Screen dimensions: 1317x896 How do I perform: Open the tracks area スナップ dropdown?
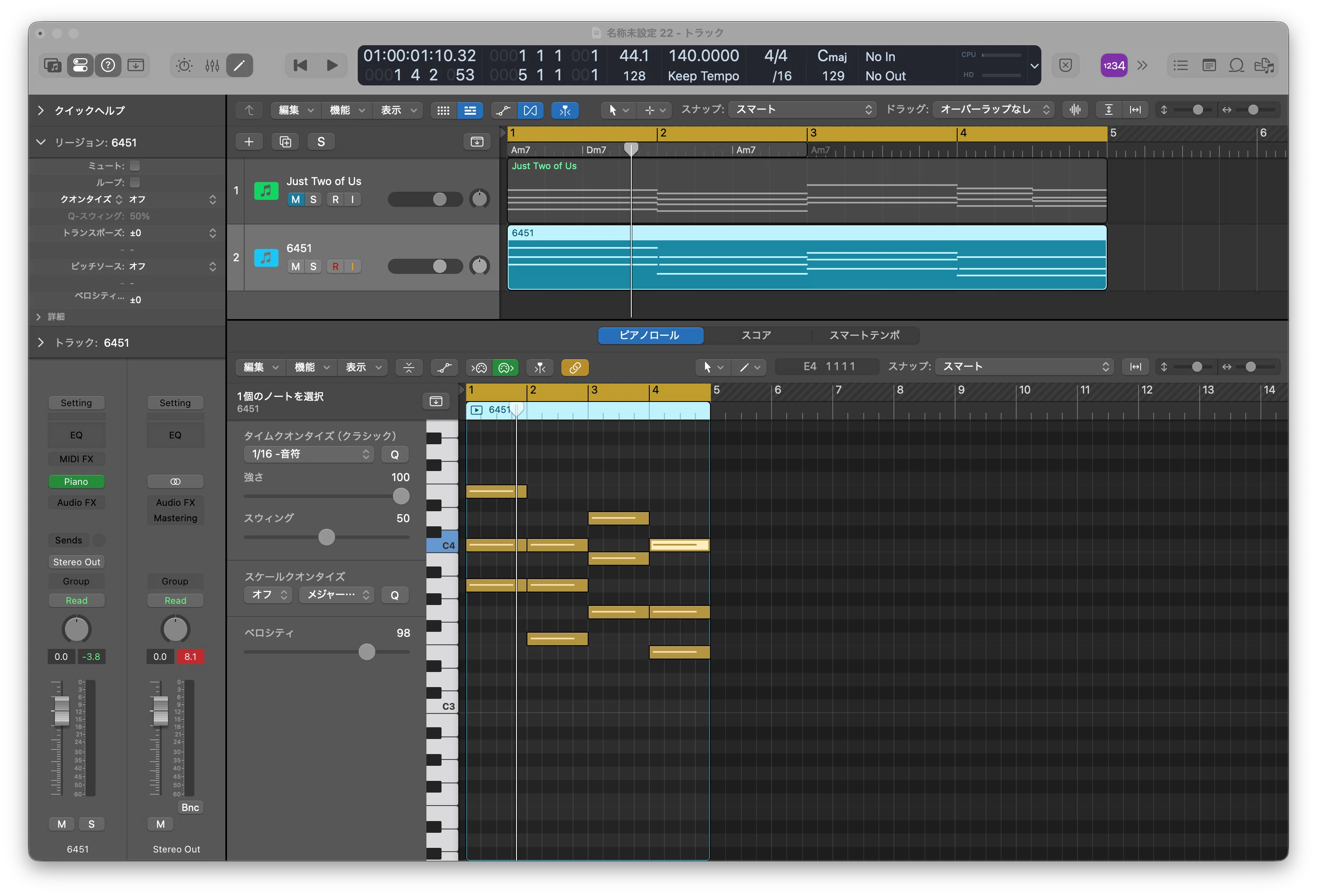click(803, 110)
